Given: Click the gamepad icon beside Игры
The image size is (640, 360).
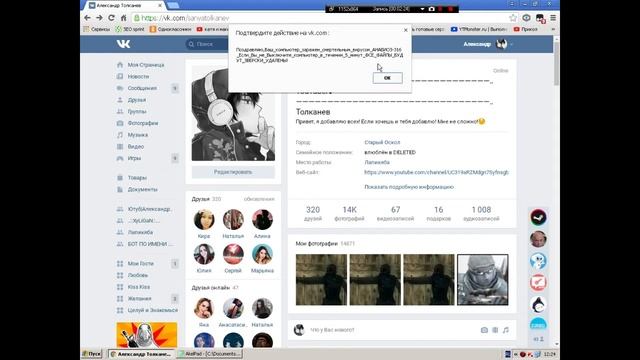Looking at the screenshot, I should [120, 158].
